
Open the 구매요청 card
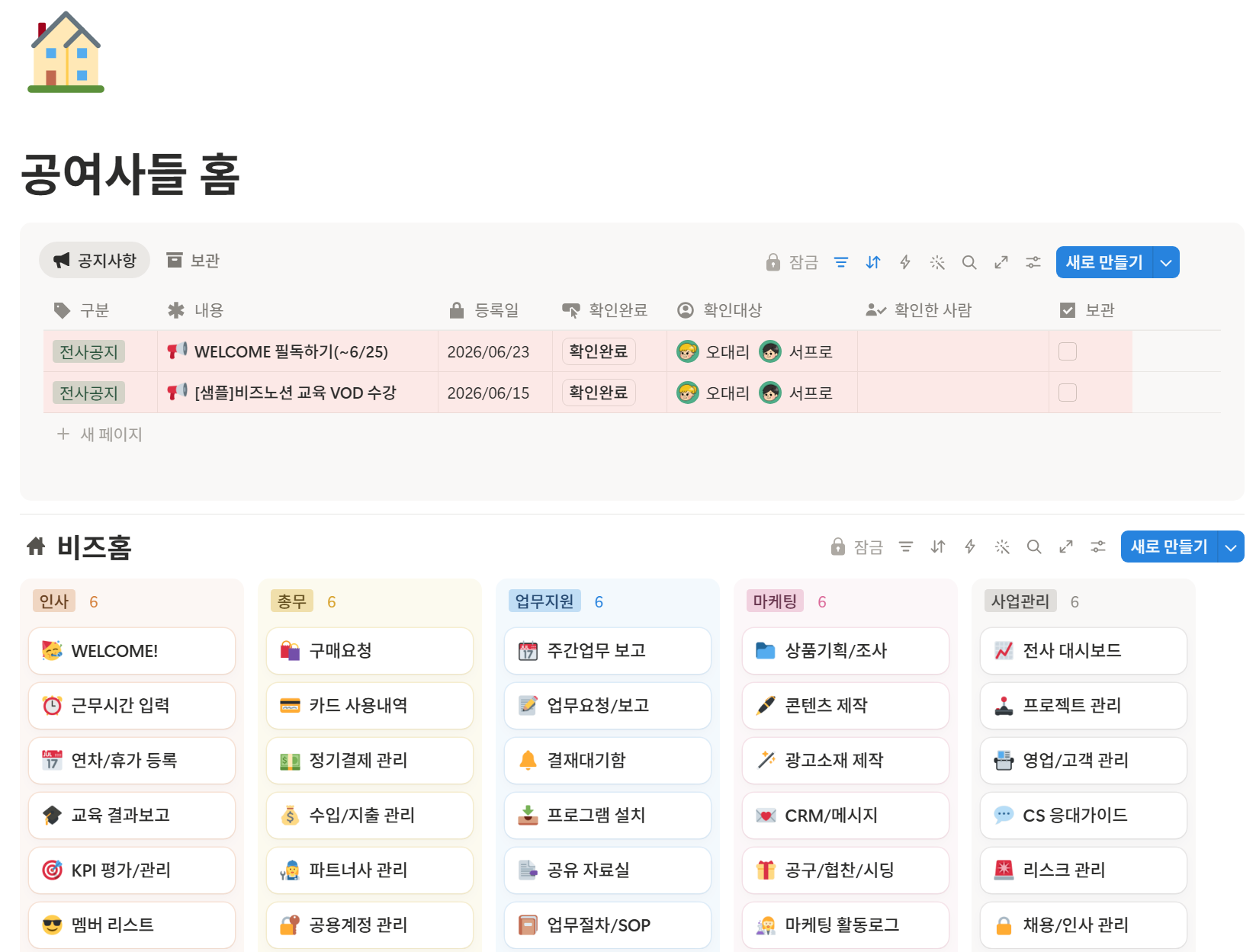click(x=370, y=651)
